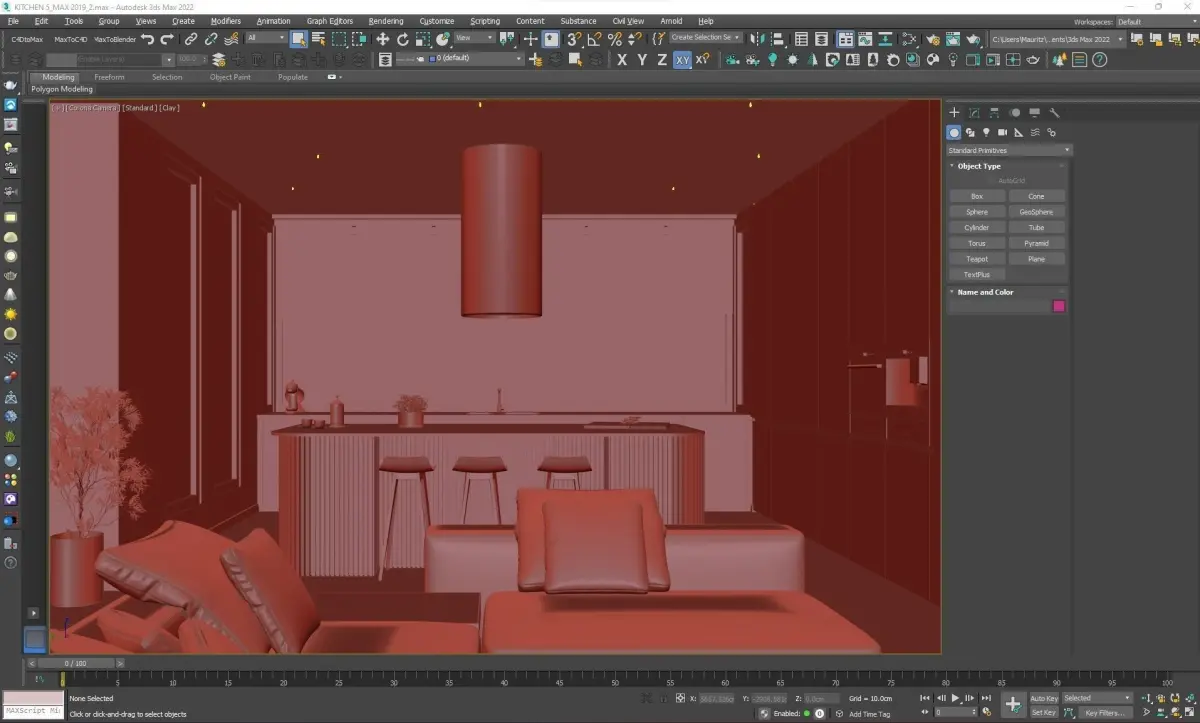Activate the Select and Move tool
This screenshot has height=723, width=1200.
click(x=382, y=39)
